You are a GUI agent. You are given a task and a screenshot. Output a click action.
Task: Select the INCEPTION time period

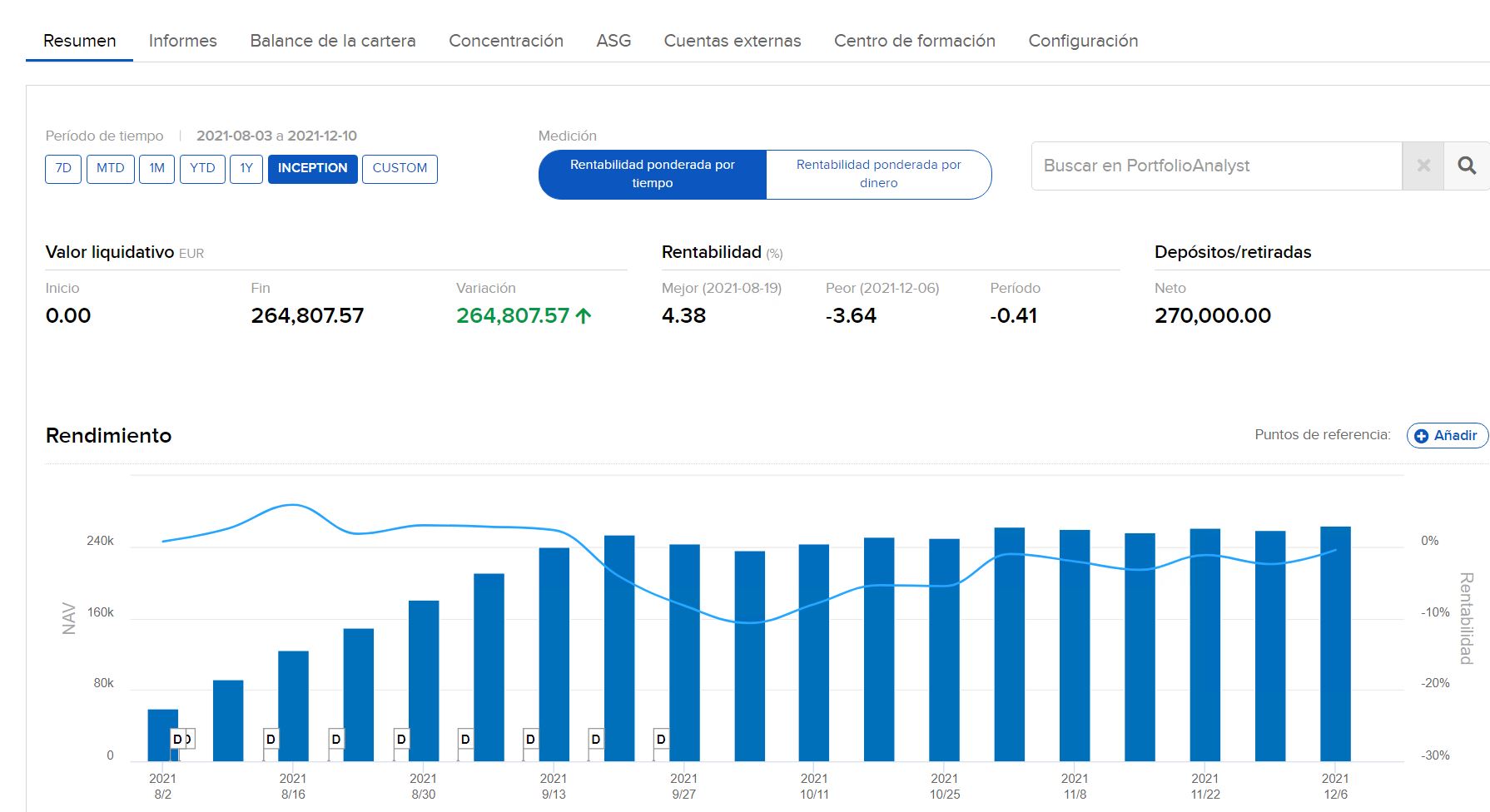coord(312,169)
